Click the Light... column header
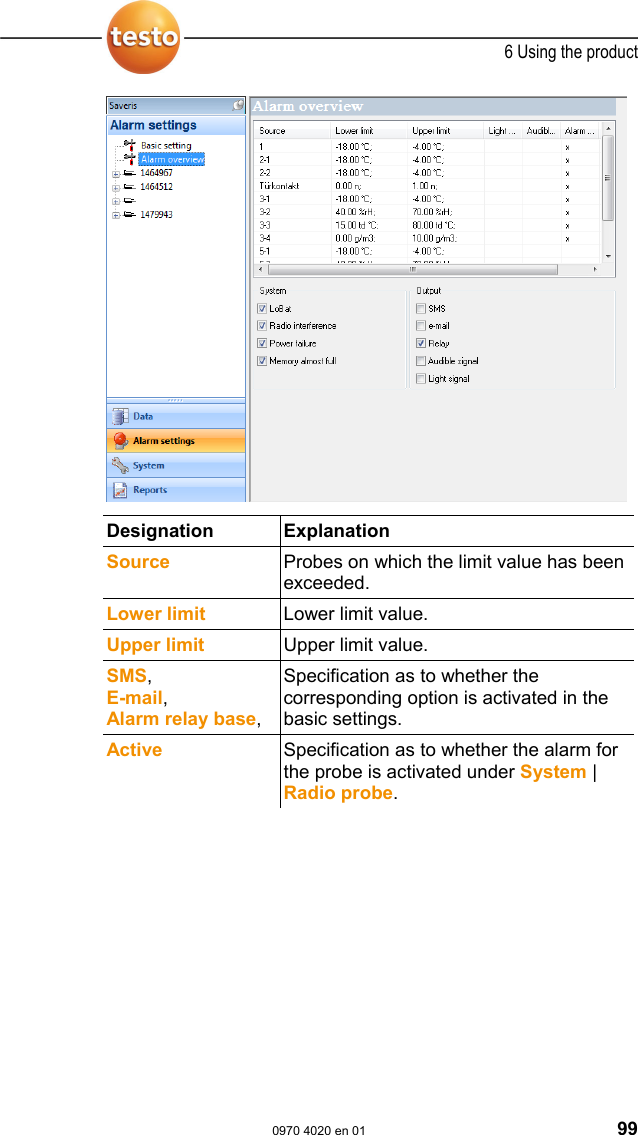Screen dimensions: 638x1135 503,131
